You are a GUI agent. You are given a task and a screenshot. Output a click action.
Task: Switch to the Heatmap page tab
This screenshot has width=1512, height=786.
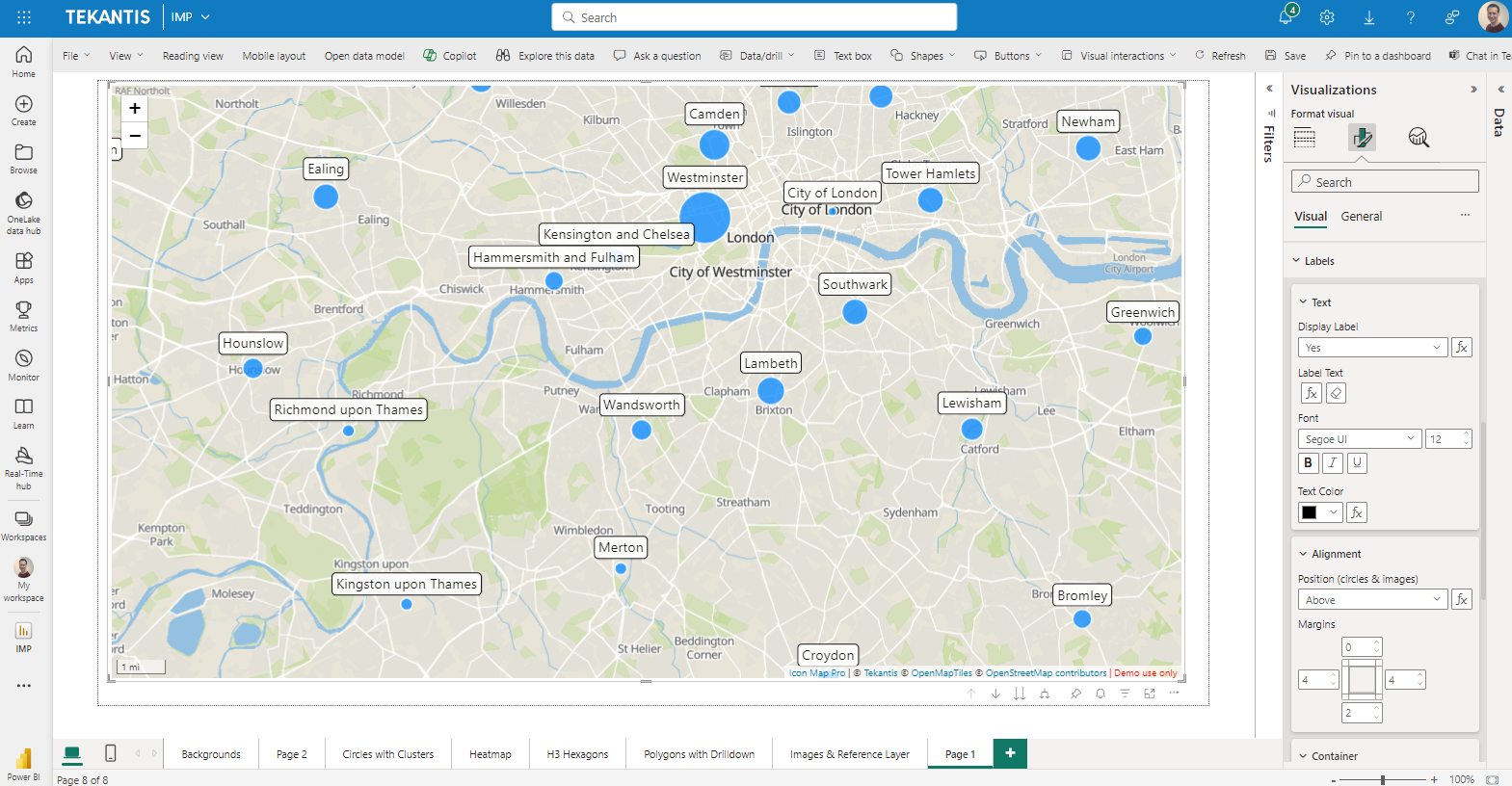coord(490,754)
